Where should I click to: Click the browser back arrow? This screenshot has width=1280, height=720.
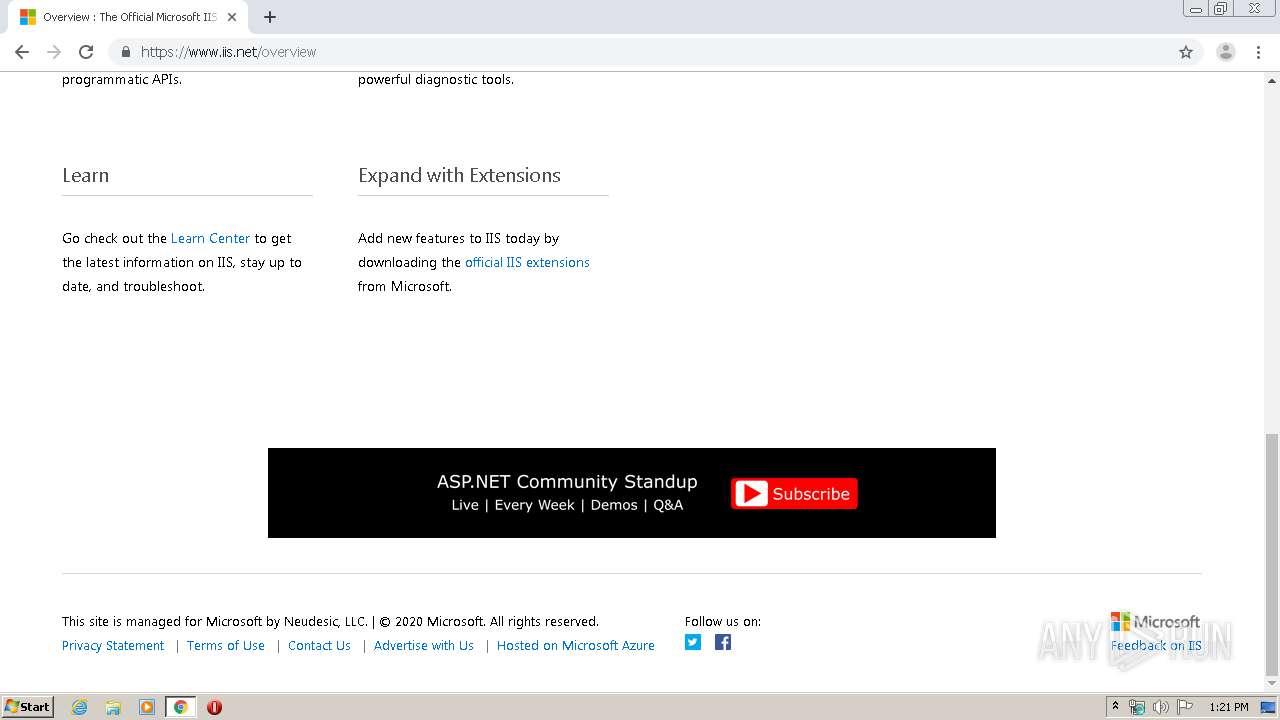(22, 52)
